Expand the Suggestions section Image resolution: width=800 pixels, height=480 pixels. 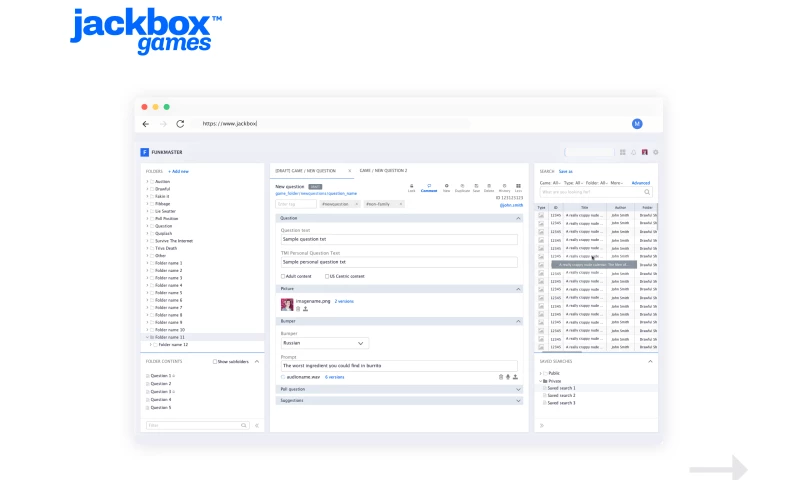click(x=518, y=400)
